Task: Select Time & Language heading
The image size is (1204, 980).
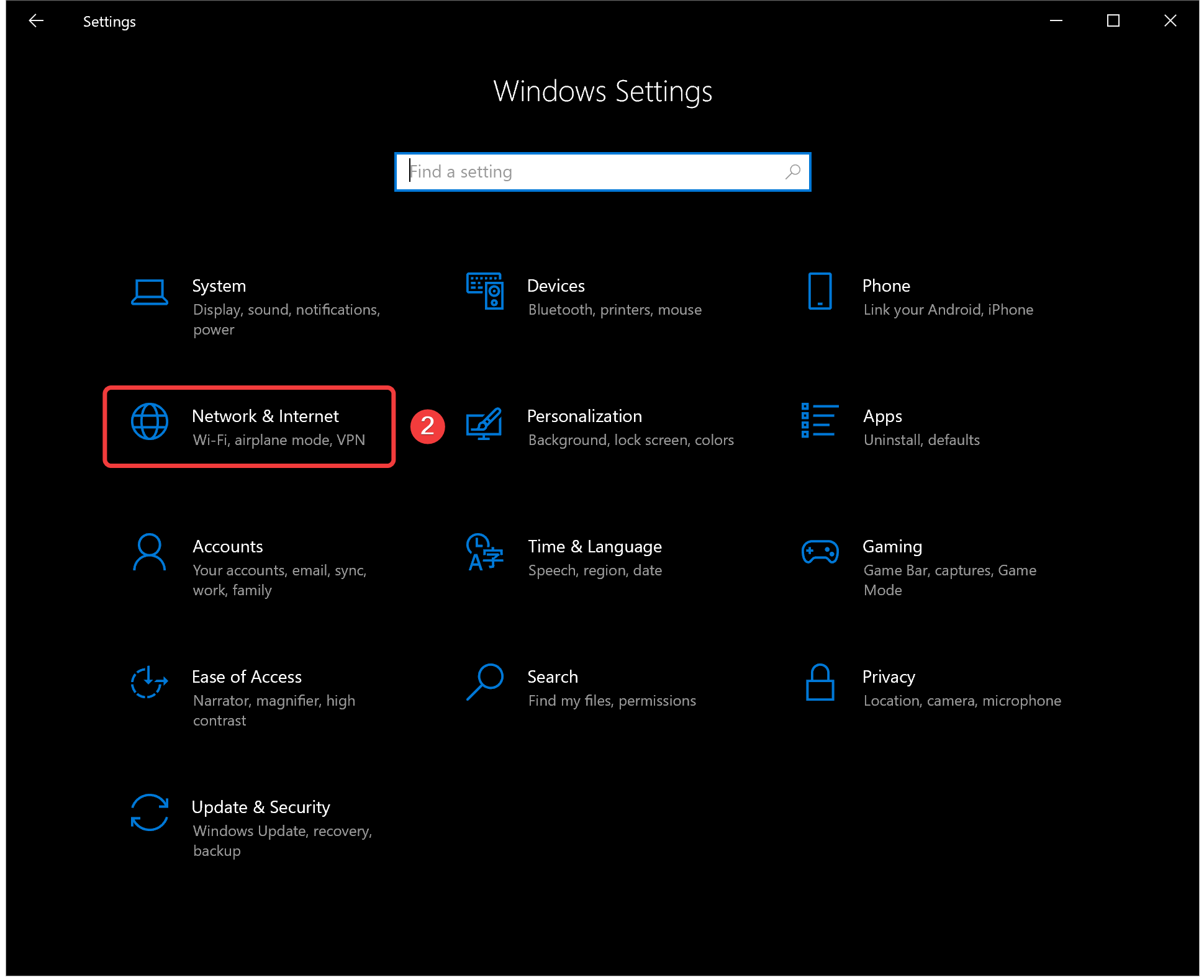Action: coord(595,547)
